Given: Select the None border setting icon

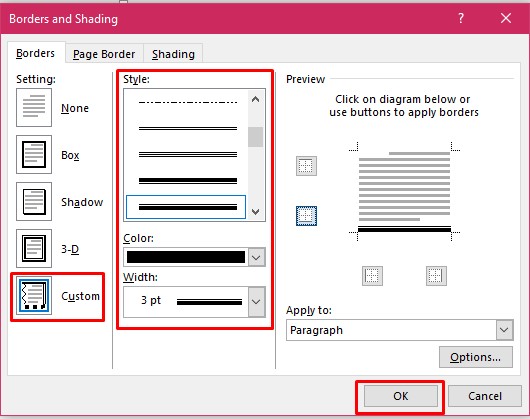Looking at the screenshot, I should [x=34, y=107].
